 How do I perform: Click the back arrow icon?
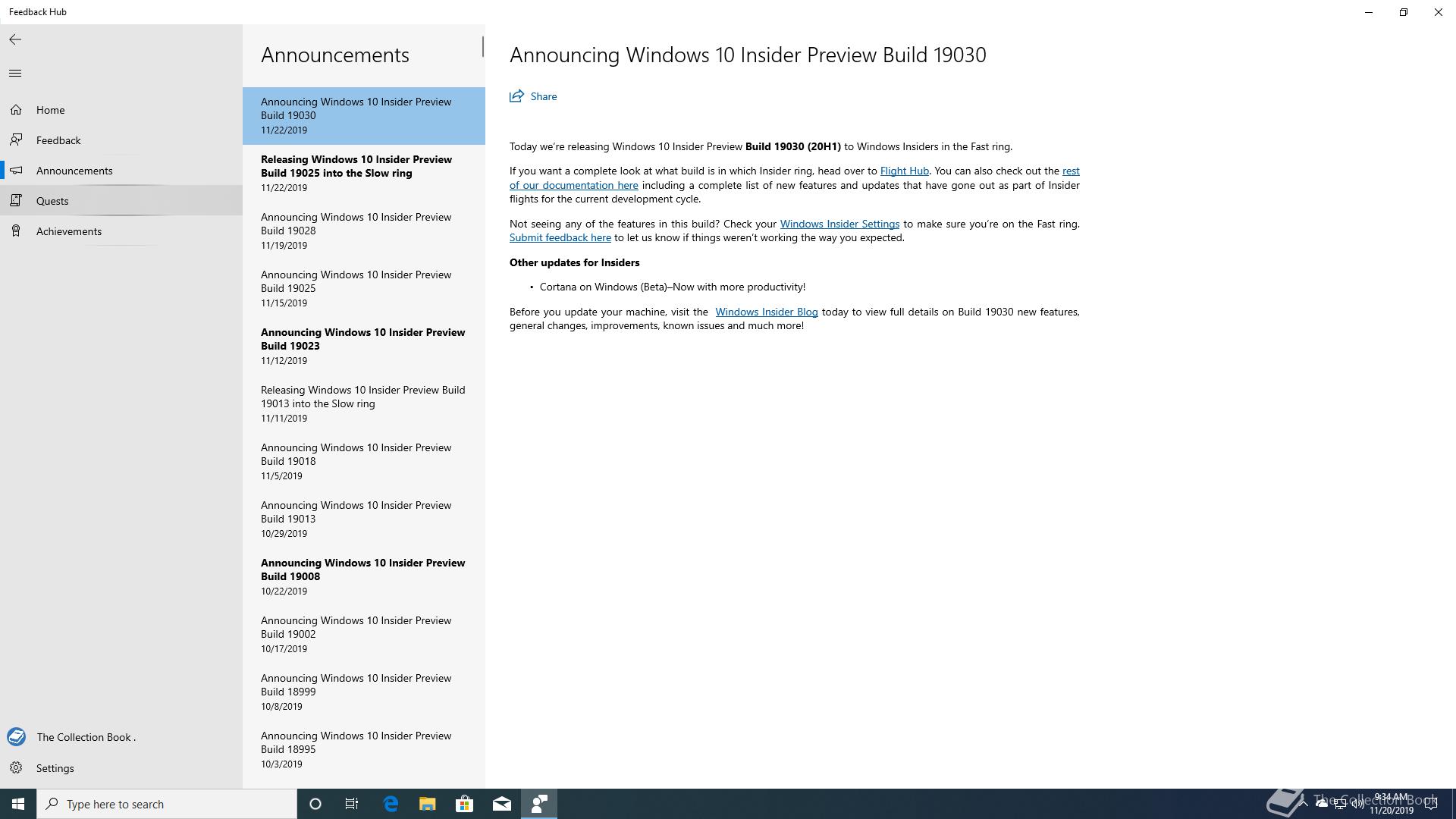tap(15, 39)
